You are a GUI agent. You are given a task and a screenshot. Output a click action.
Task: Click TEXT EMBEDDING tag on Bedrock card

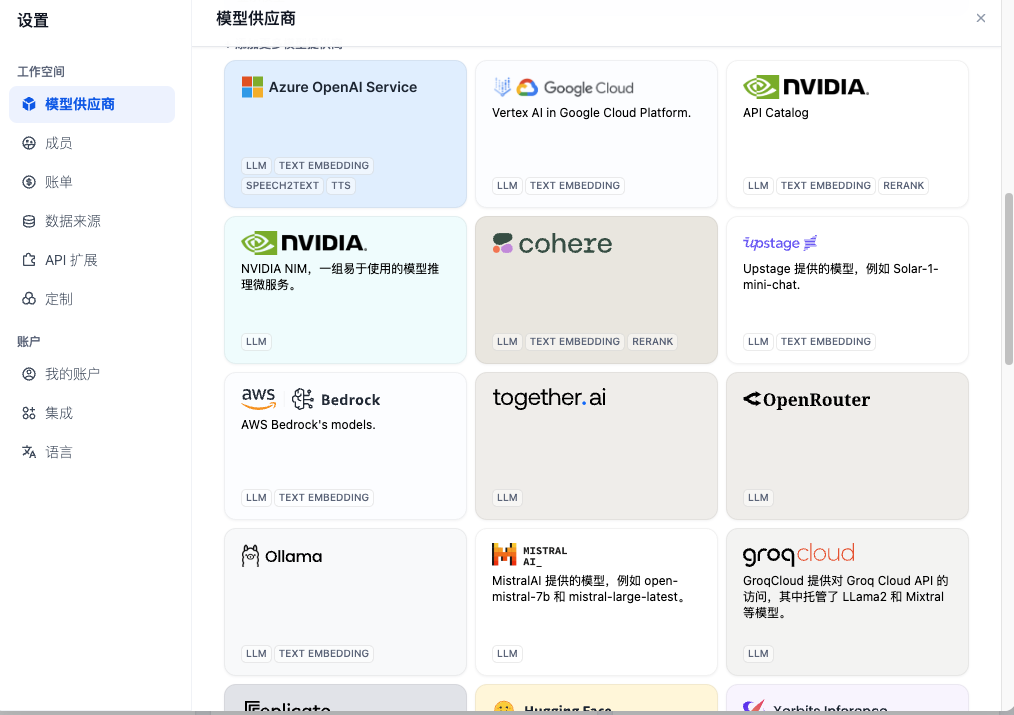click(324, 498)
